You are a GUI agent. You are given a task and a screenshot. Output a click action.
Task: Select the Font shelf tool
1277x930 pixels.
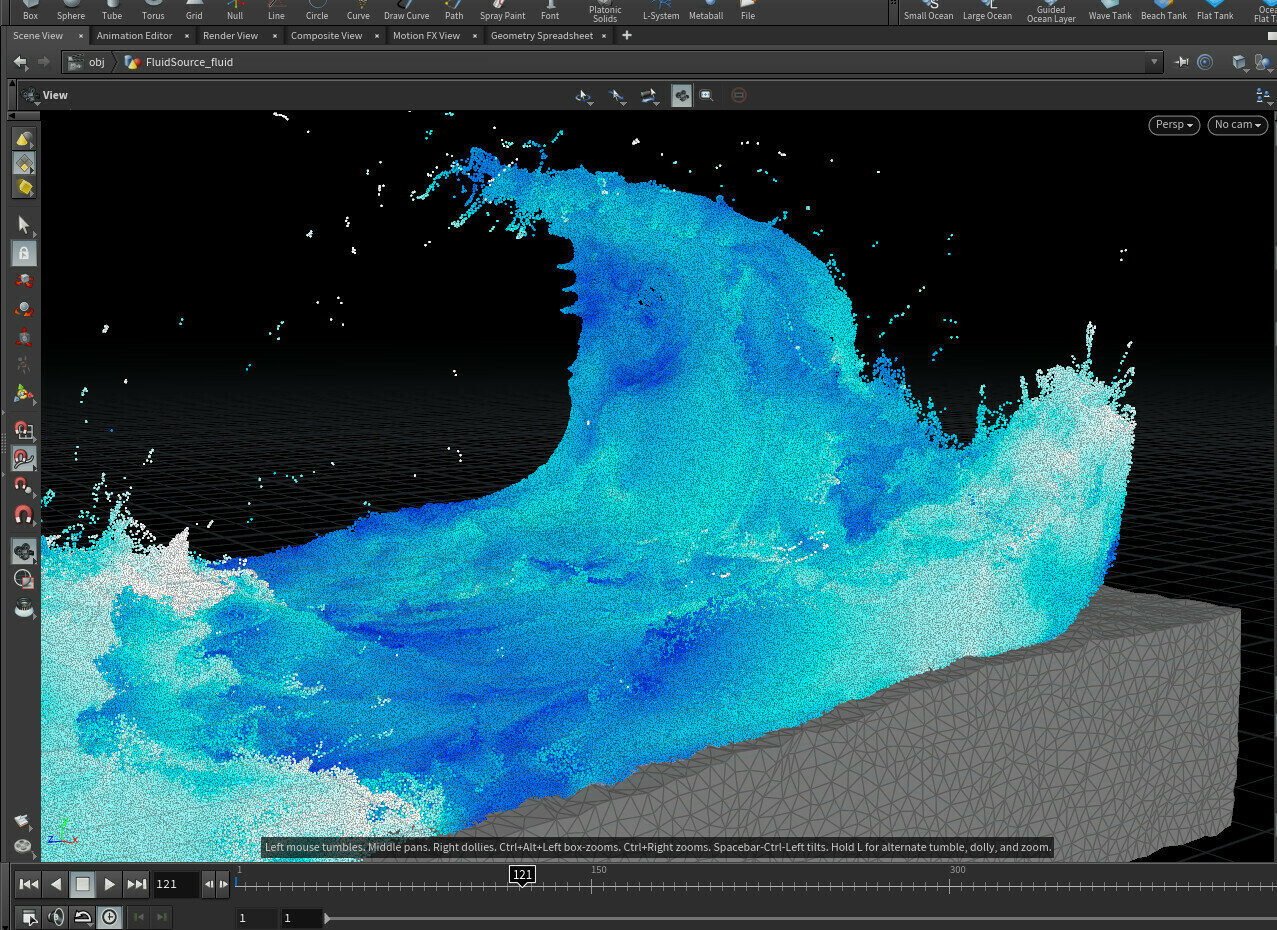(x=550, y=11)
